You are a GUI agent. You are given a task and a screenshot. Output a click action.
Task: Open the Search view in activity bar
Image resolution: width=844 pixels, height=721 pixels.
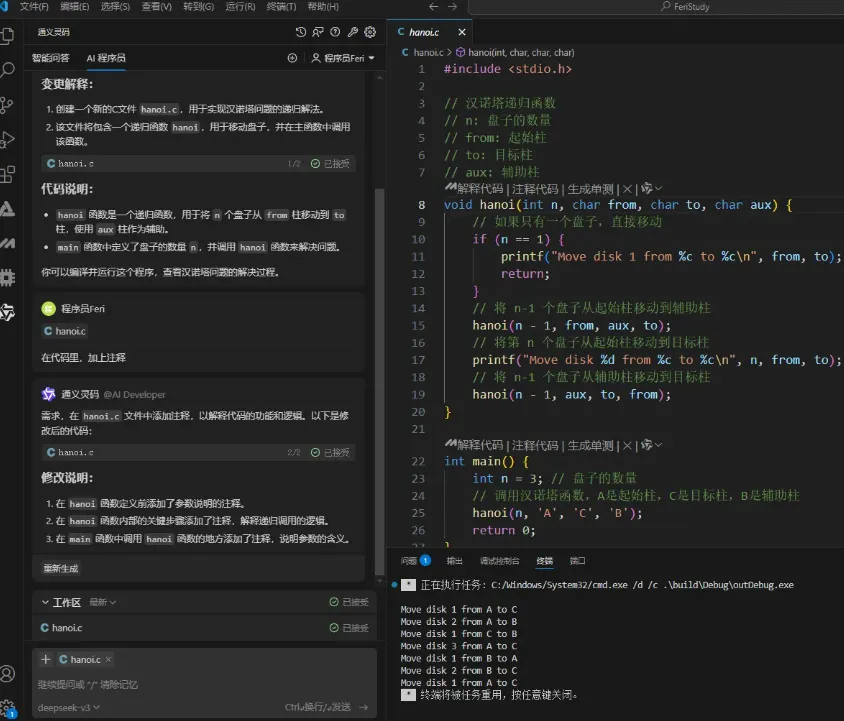pos(8,70)
